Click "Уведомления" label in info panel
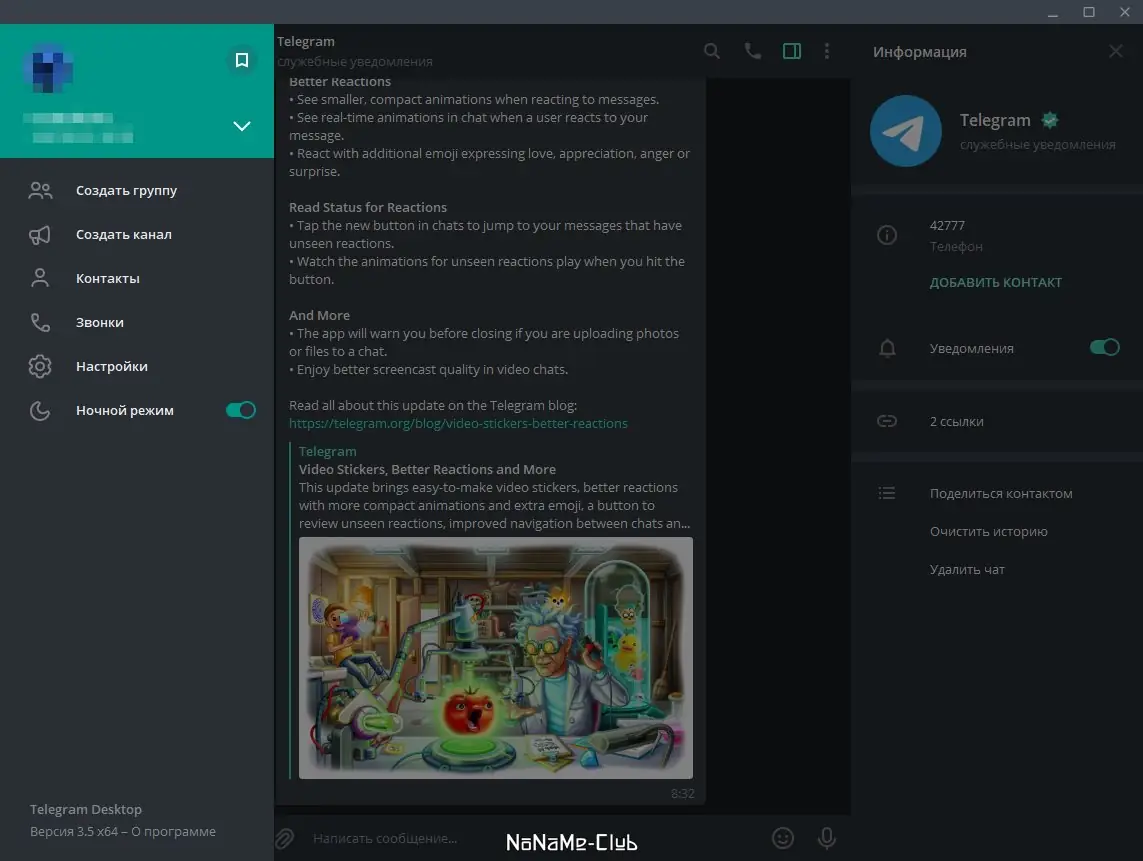Image resolution: width=1143 pixels, height=861 pixels. (x=971, y=348)
